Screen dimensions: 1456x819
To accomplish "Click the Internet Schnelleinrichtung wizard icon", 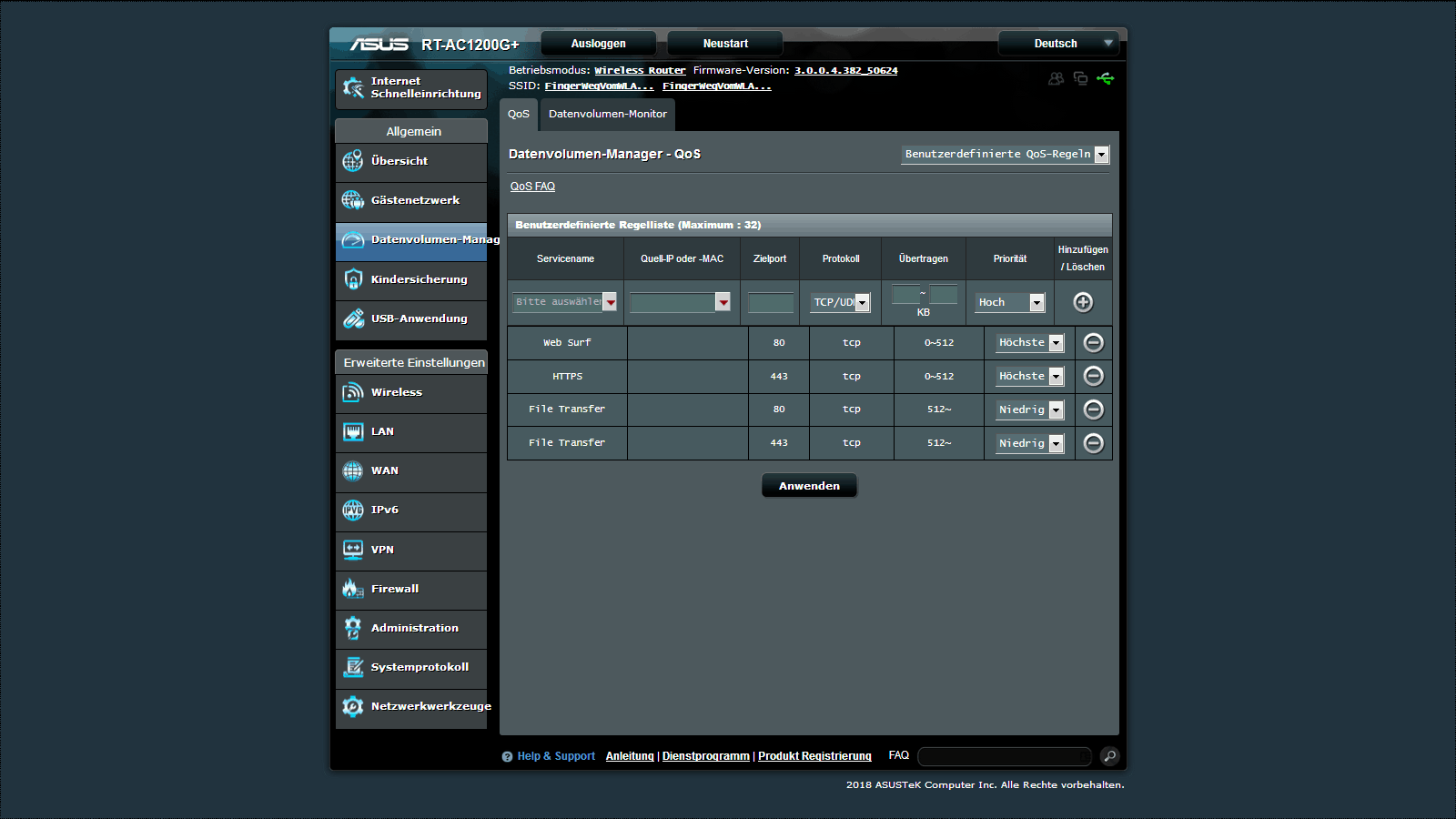I will coord(353,88).
